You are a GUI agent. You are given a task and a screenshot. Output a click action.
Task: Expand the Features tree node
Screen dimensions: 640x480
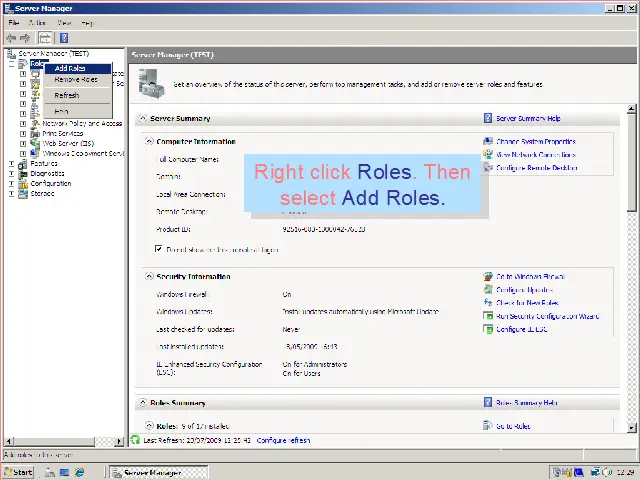[11, 164]
